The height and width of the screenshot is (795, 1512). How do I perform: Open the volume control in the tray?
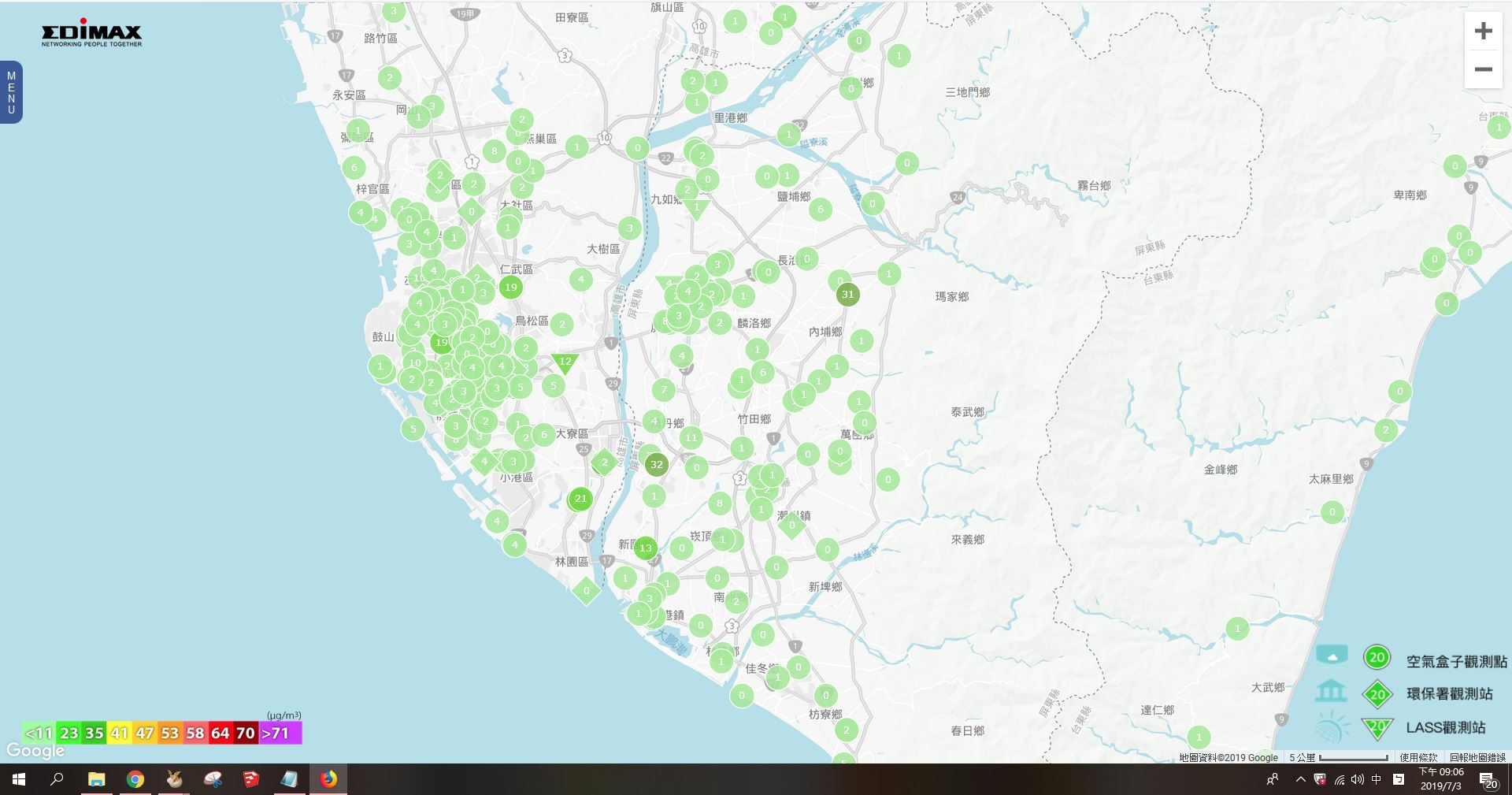[x=1358, y=779]
